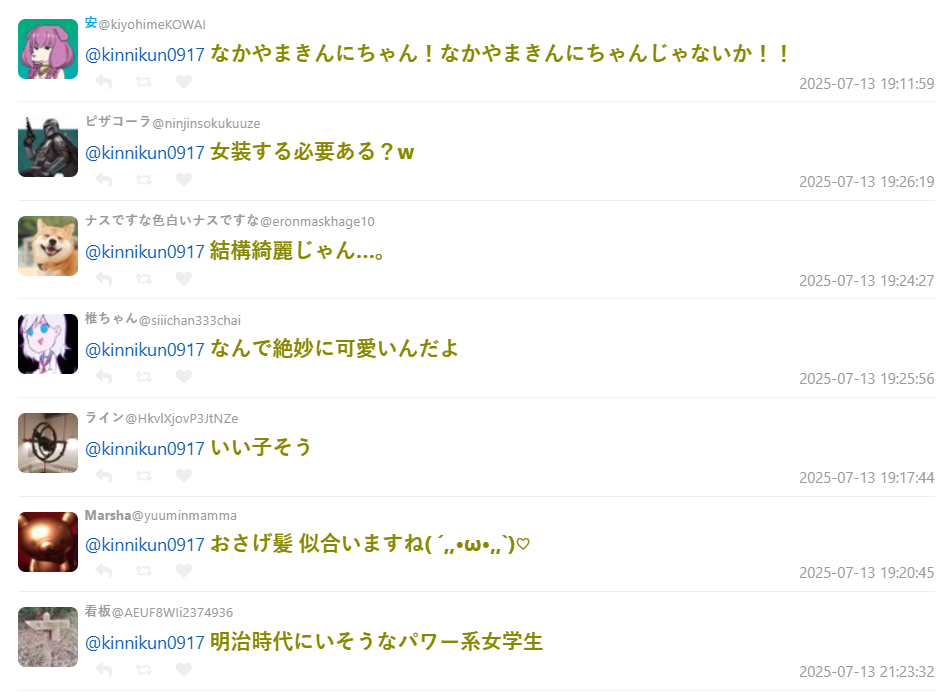The height and width of the screenshot is (697, 952).
Task: Open timestamp 2025-07-13 21:23:32
Action: 866,672
